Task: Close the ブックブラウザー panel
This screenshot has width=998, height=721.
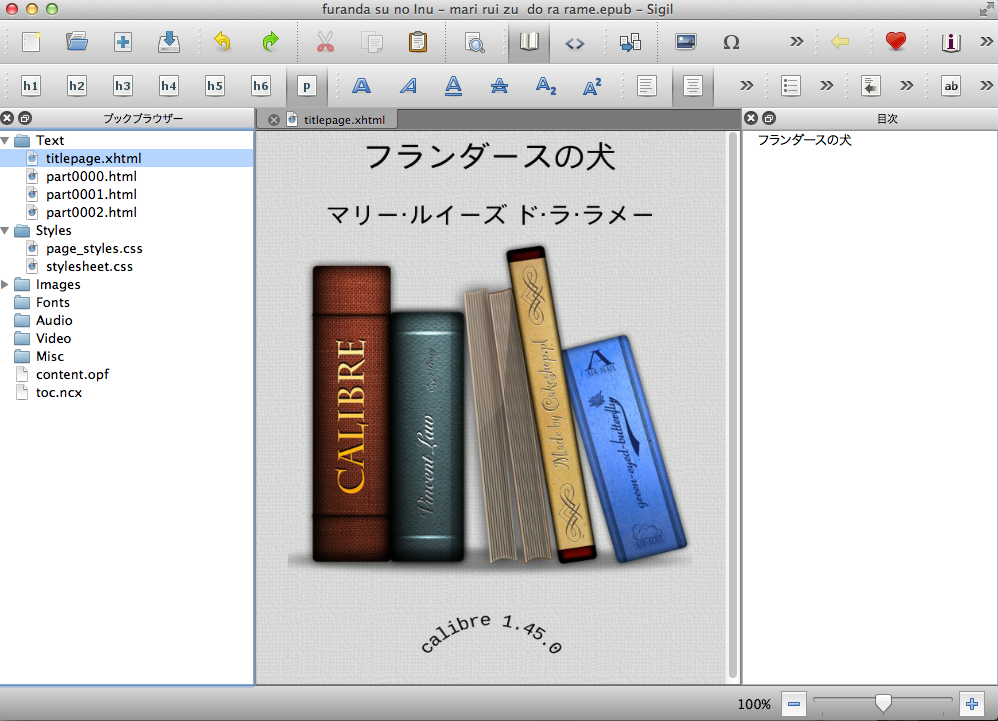Action: (8, 118)
